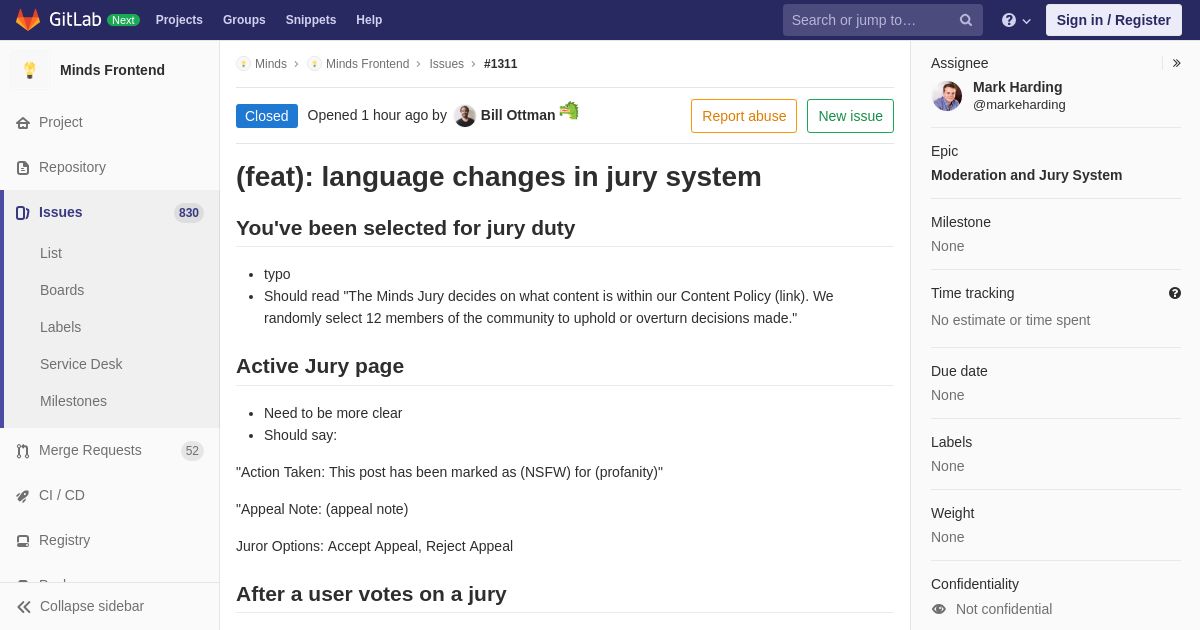This screenshot has height=630, width=1200.
Task: Open Snippets in the top navigation
Action: [x=311, y=20]
